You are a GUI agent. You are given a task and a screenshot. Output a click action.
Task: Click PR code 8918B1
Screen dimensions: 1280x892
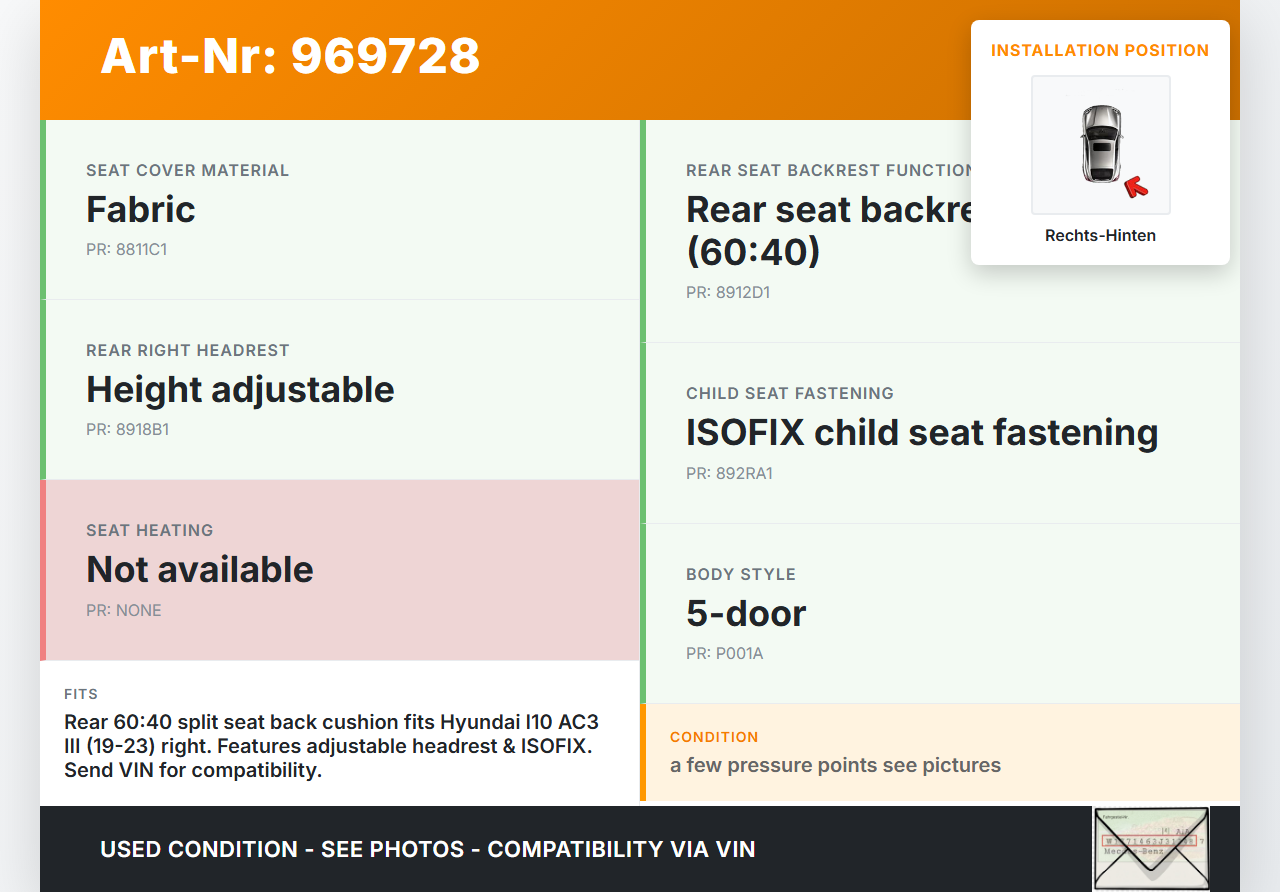tap(127, 430)
